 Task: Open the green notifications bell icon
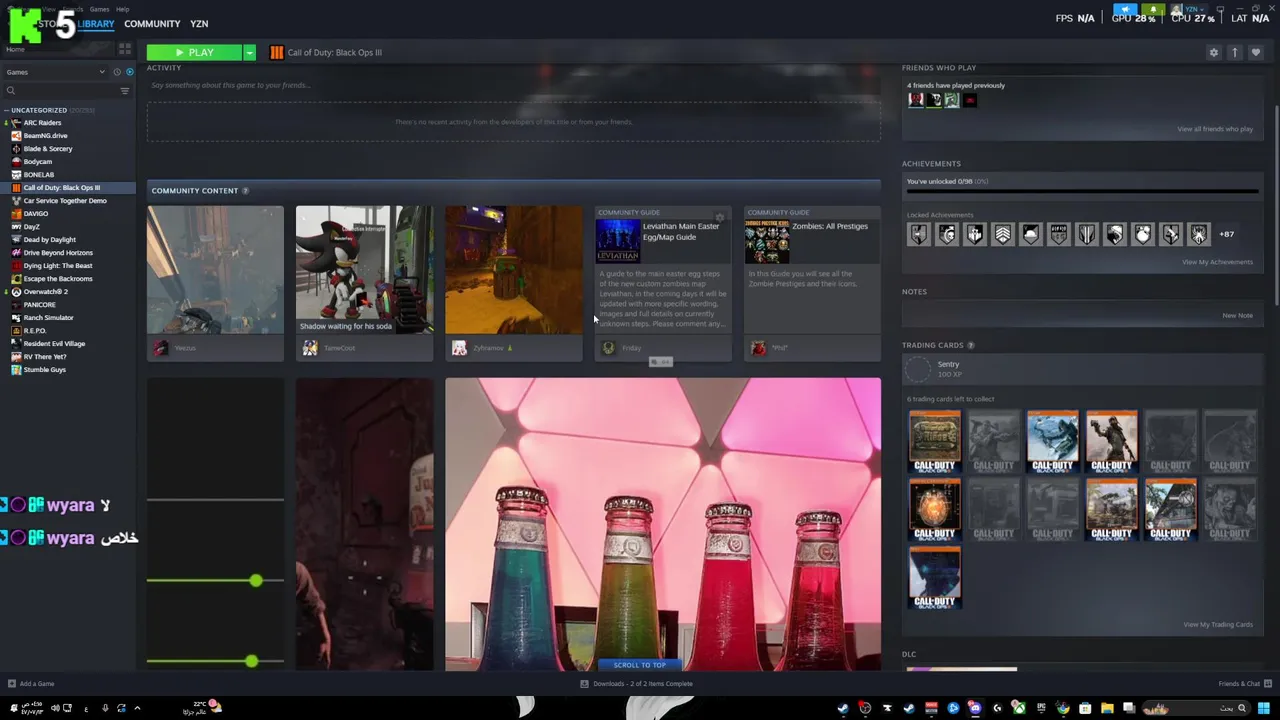(x=1154, y=9)
